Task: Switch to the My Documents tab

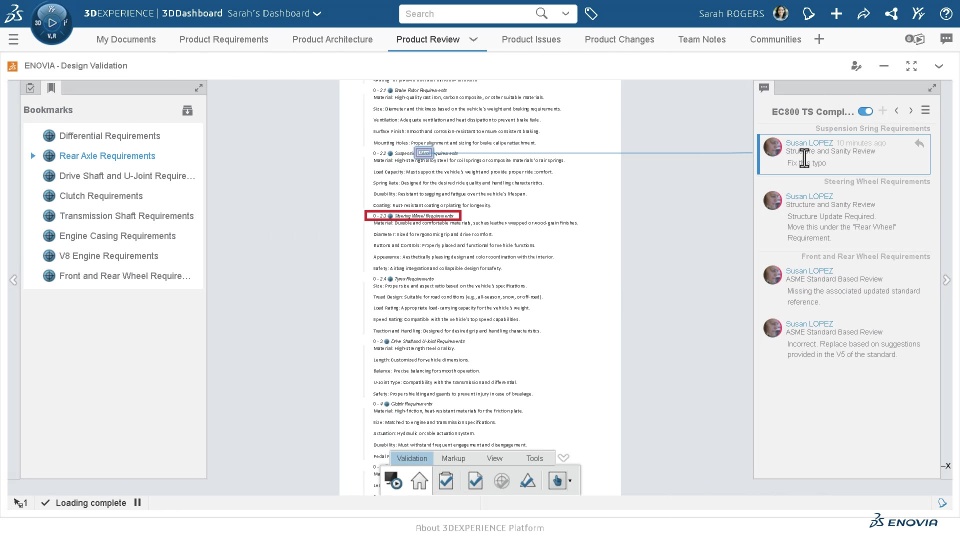Action: [126, 39]
